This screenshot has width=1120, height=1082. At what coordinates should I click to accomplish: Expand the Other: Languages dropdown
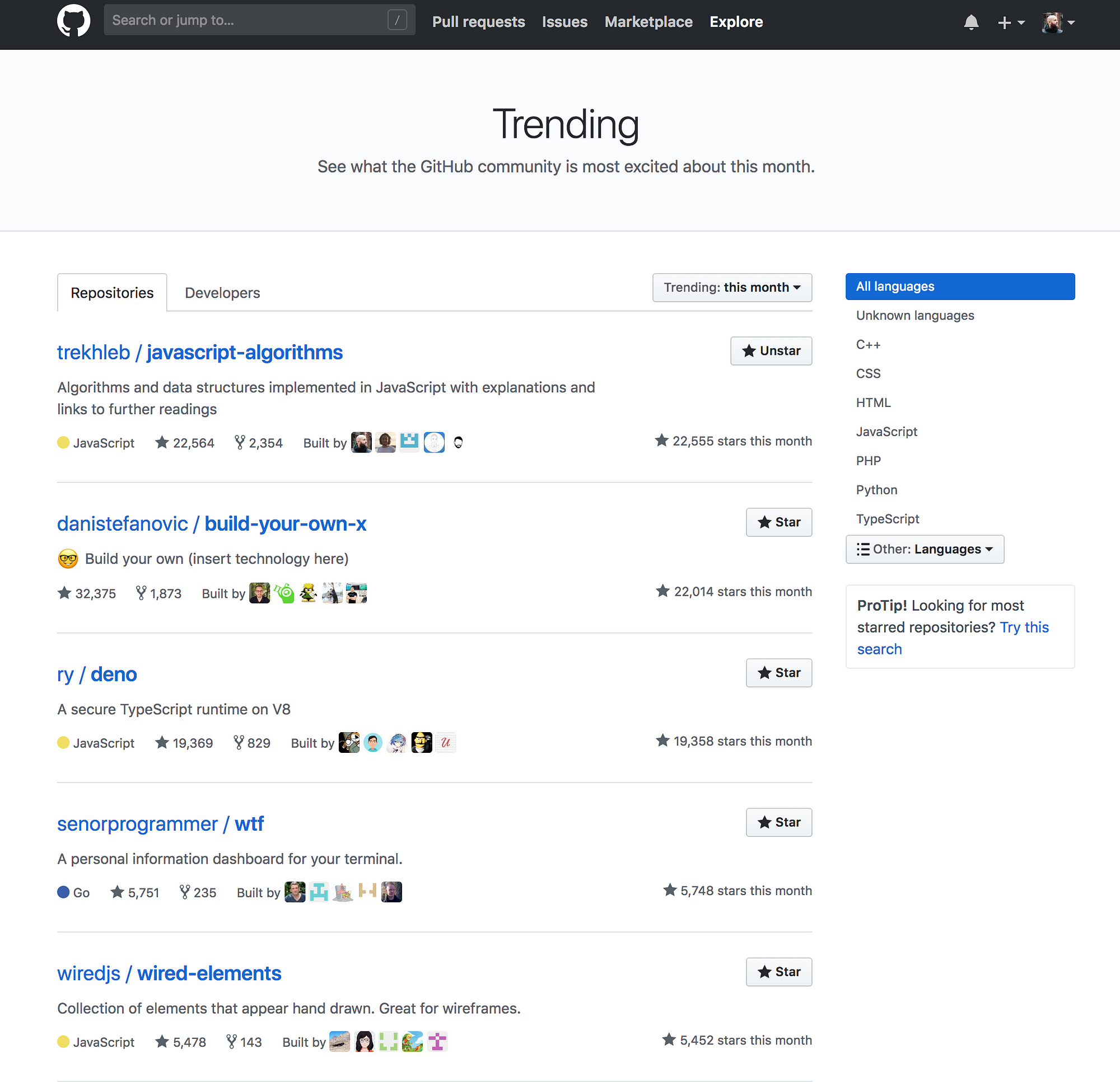(925, 549)
